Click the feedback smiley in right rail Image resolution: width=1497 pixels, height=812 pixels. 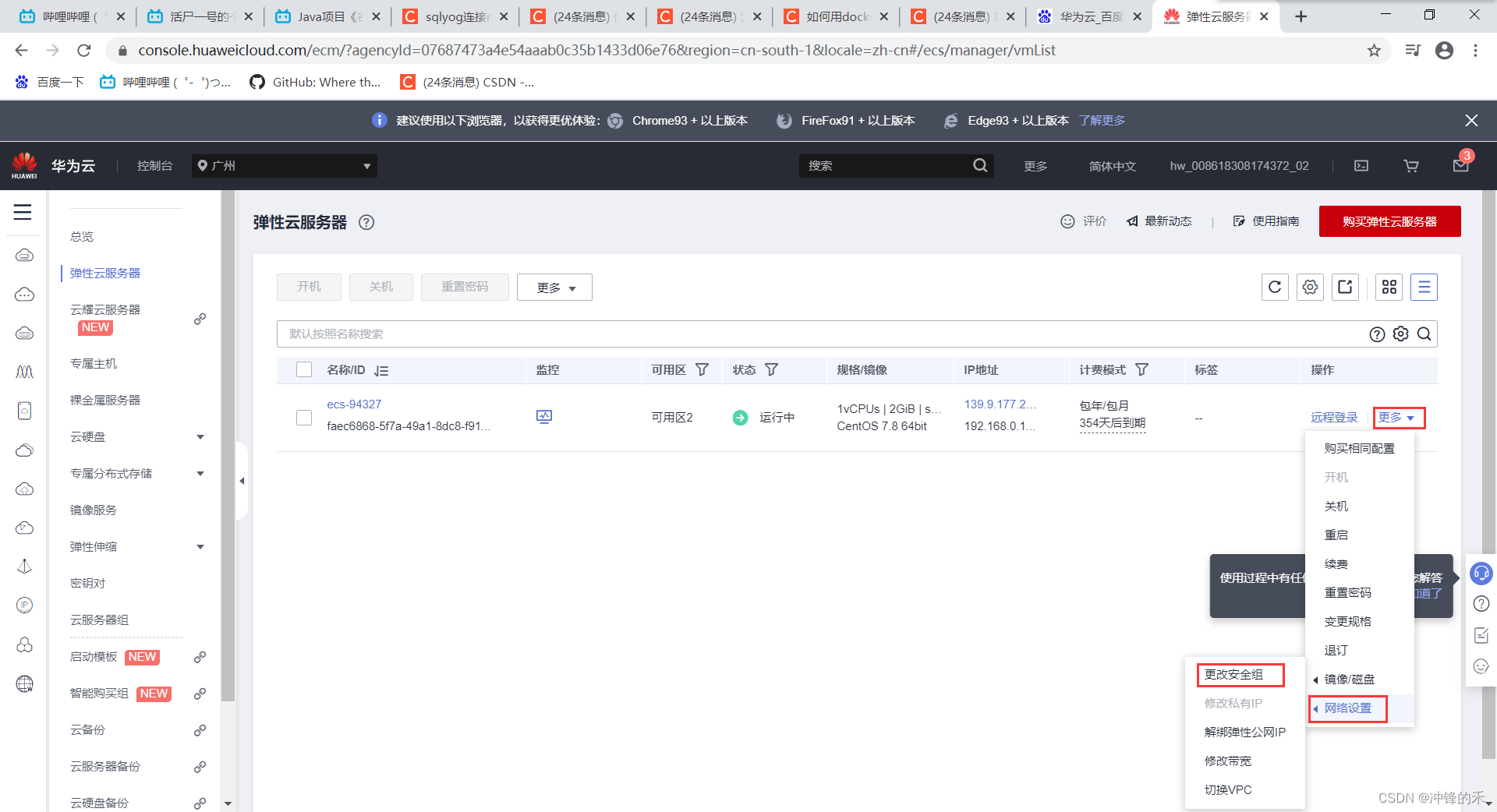click(1481, 666)
